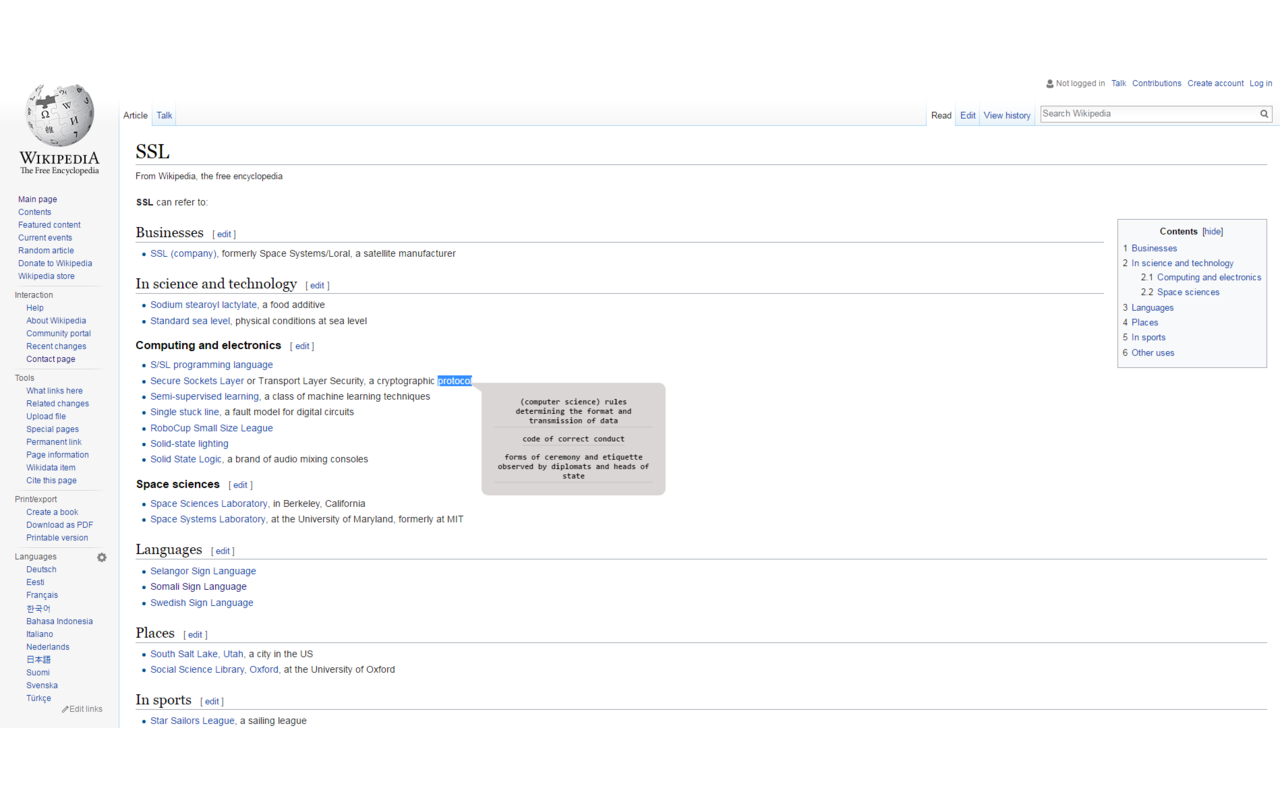Open Space Sciences Laboratory link
This screenshot has height=800, width=1280.
tap(209, 504)
